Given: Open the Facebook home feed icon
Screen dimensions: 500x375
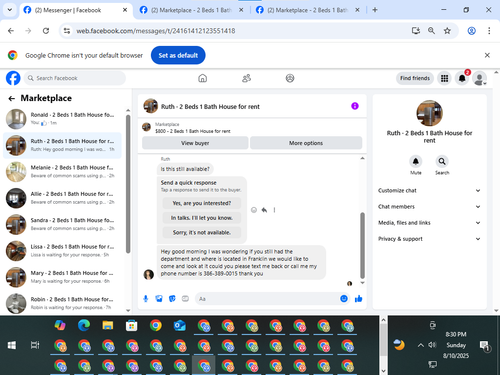Looking at the screenshot, I should coord(202,78).
